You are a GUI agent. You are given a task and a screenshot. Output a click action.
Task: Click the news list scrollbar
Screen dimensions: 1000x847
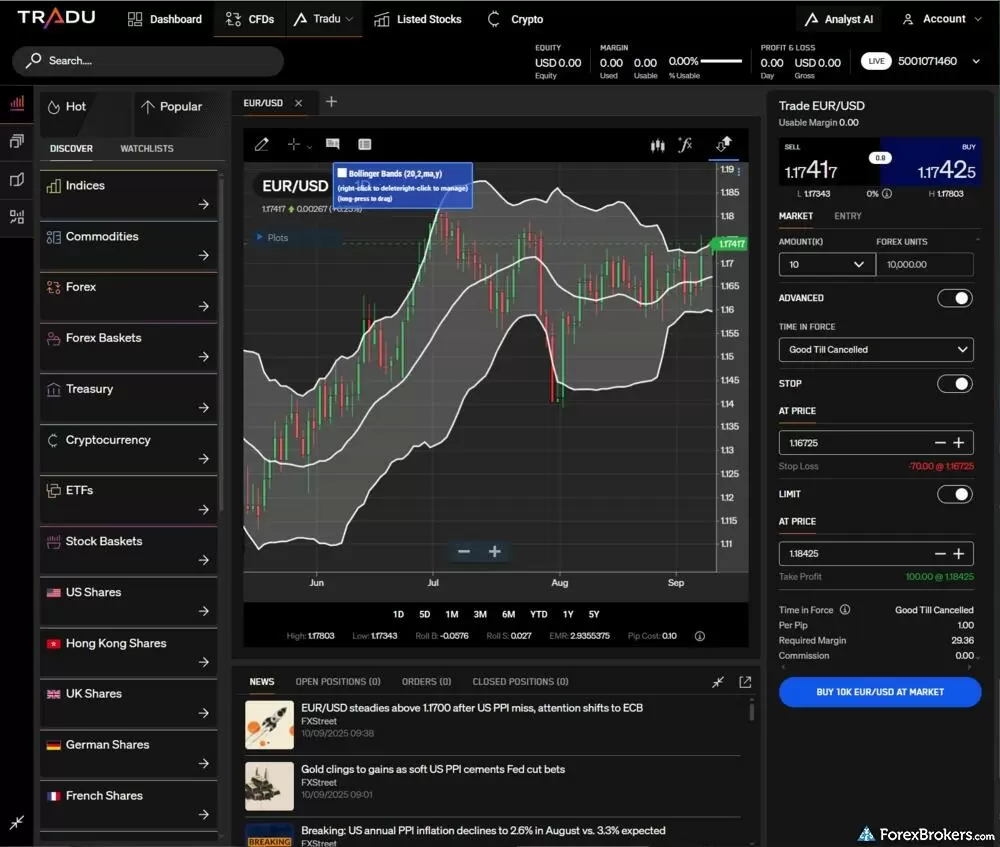(752, 711)
